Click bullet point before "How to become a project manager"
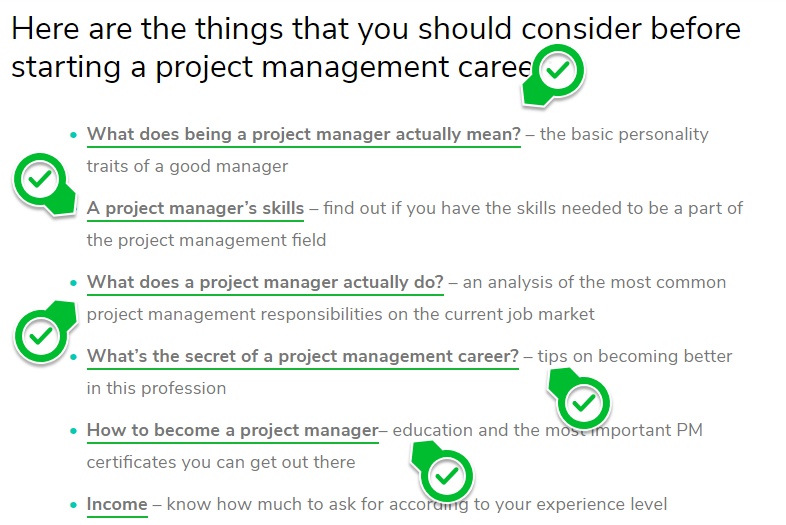This screenshot has width=786, height=525. [73, 431]
